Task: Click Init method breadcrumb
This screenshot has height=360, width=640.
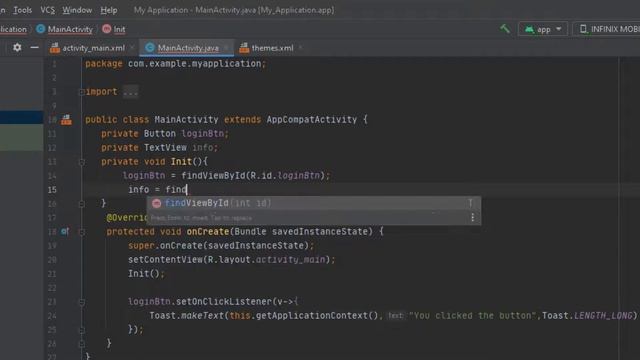Action: (119, 29)
